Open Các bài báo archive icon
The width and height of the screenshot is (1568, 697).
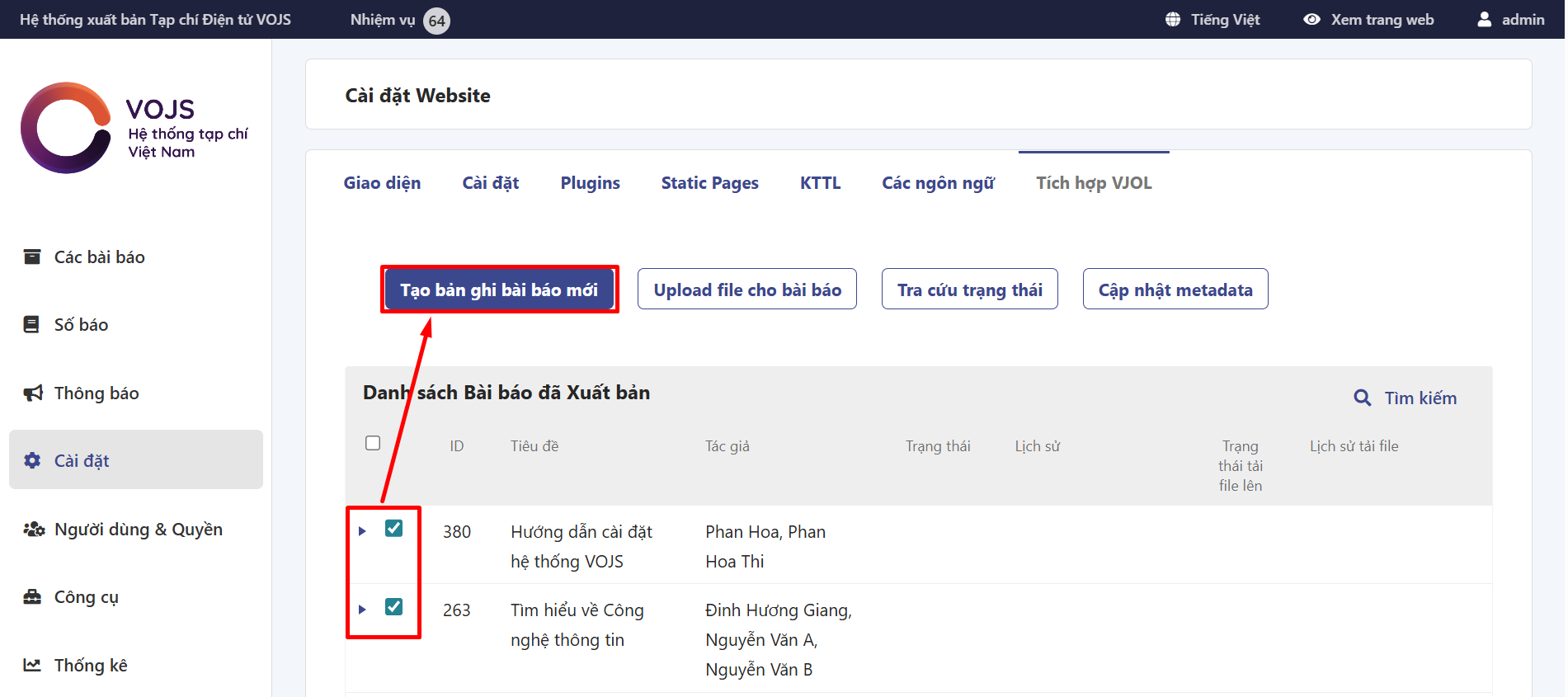pyautogui.click(x=32, y=257)
